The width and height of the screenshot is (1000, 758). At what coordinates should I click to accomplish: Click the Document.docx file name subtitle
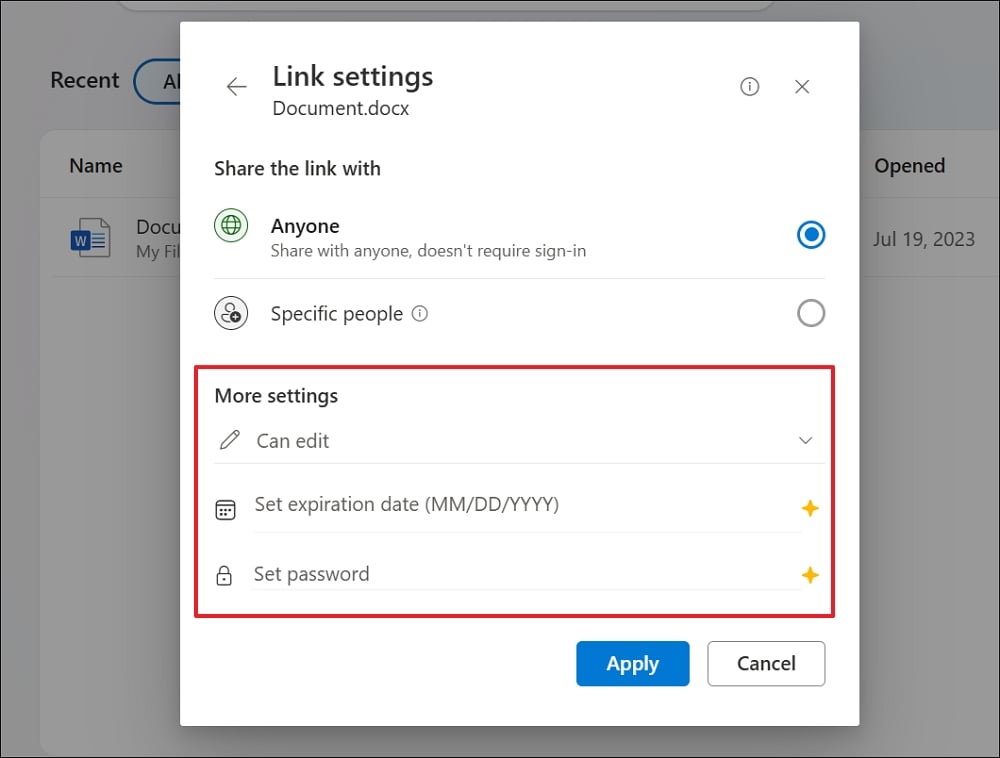tap(341, 108)
